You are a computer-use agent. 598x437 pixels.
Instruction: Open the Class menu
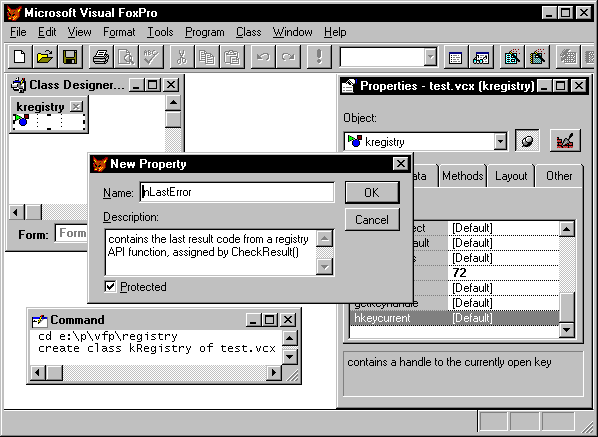[x=248, y=32]
